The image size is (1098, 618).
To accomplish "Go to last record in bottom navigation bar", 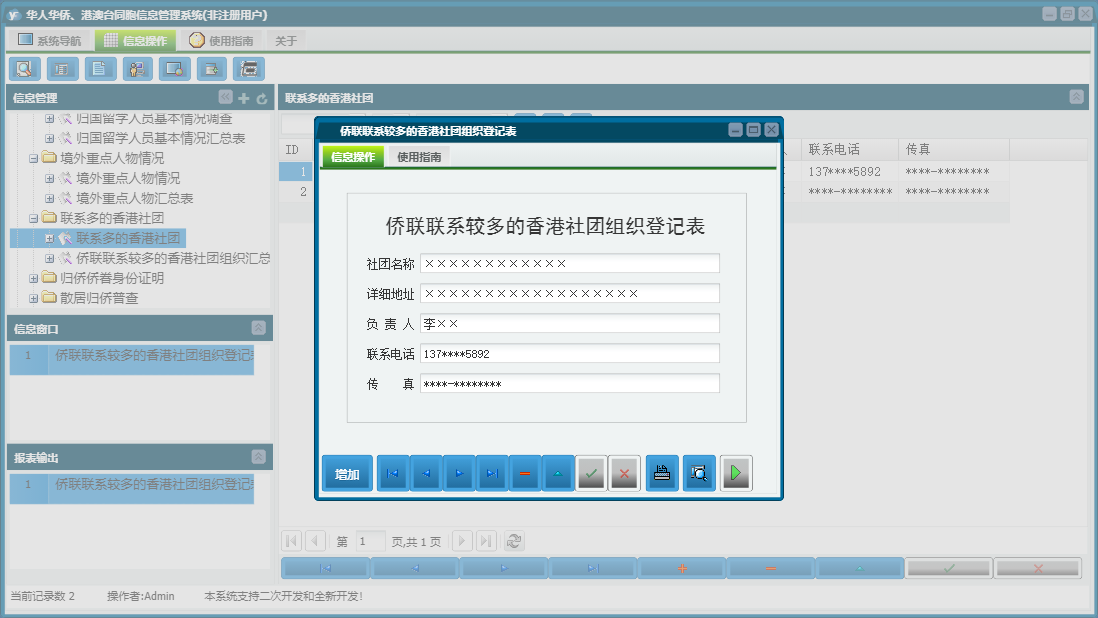I will pyautogui.click(x=593, y=568).
